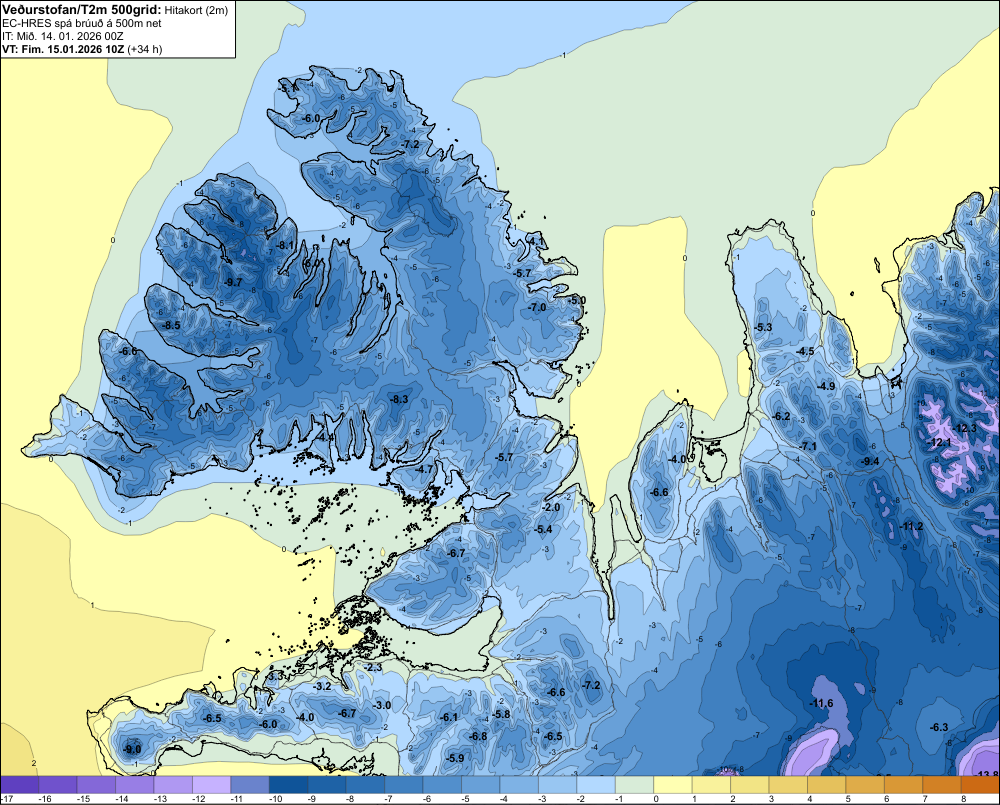The width and height of the screenshot is (1000, 805).
Task: Click the '-12.1' temperature label
Action: 939,442
